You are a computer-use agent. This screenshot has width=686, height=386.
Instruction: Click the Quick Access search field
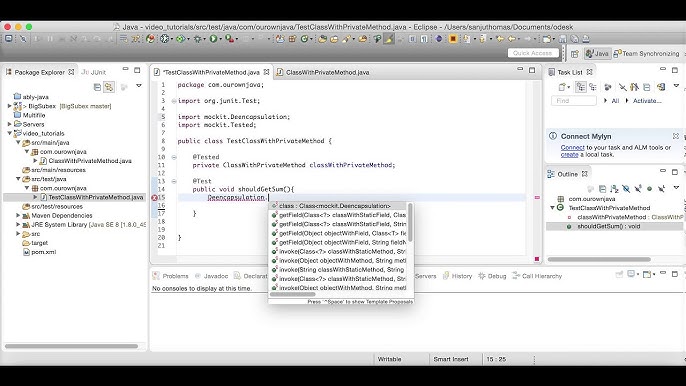point(533,53)
